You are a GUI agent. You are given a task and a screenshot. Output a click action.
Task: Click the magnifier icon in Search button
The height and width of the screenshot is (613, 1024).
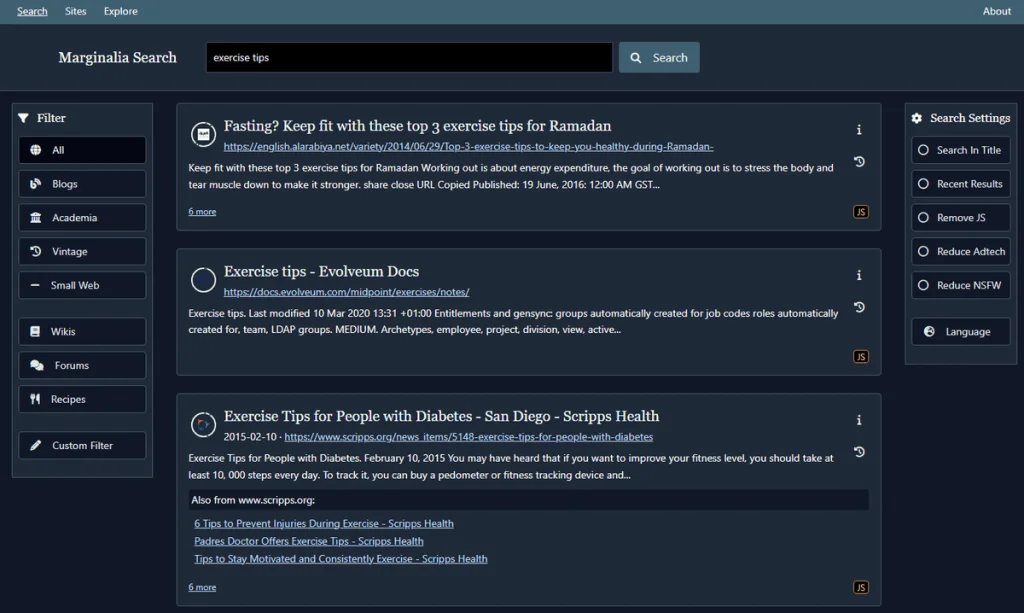click(635, 58)
